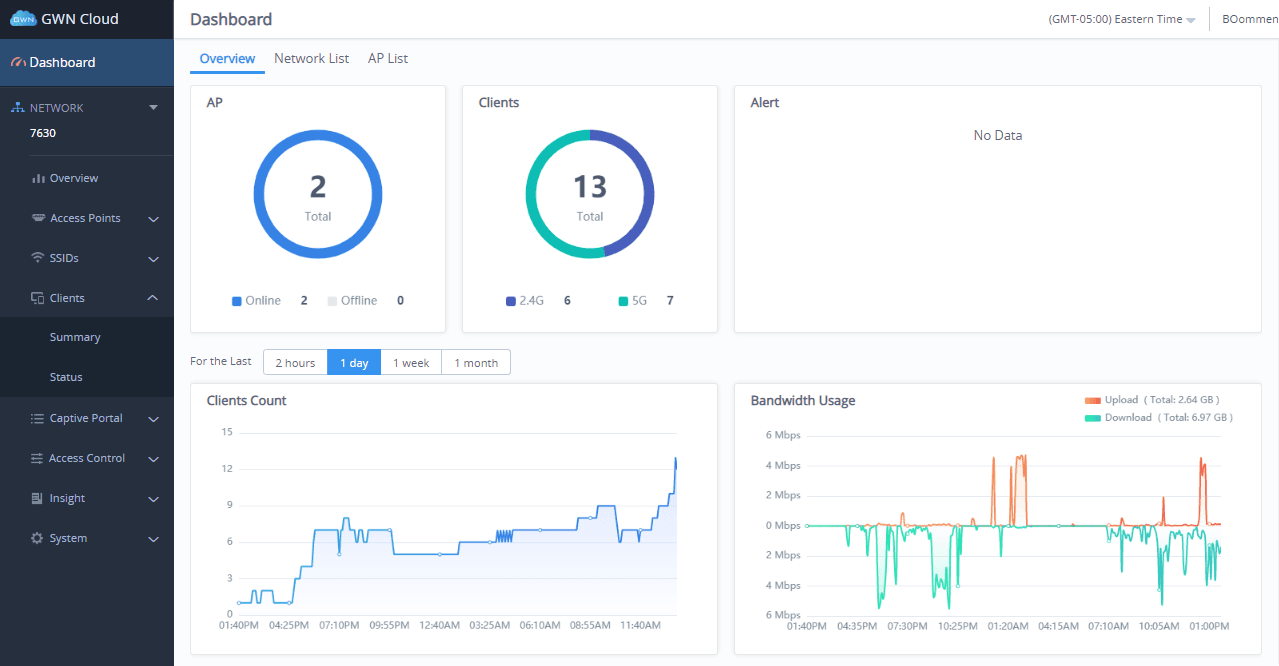
Task: Select the 2 hours time range
Action: 295,362
